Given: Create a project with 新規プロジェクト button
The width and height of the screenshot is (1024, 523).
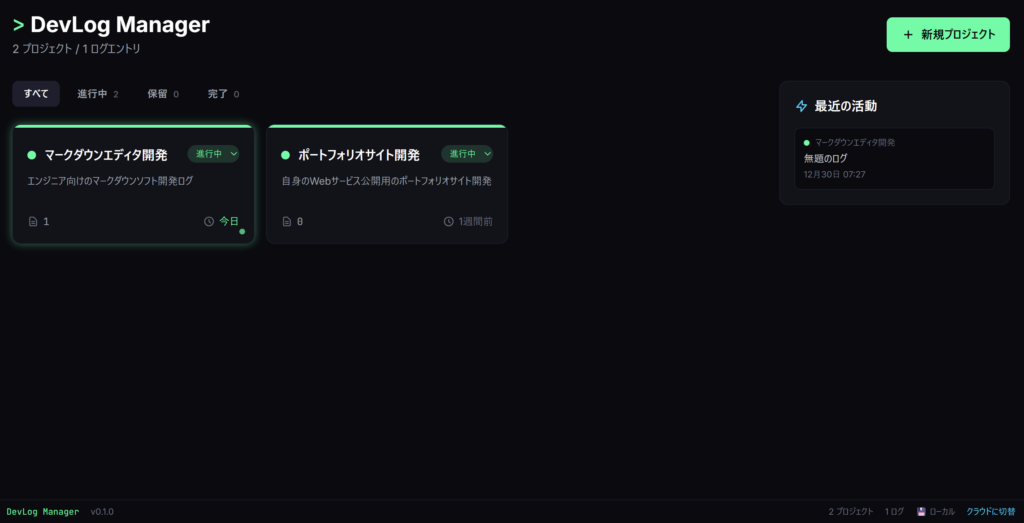Looking at the screenshot, I should [x=948, y=35].
